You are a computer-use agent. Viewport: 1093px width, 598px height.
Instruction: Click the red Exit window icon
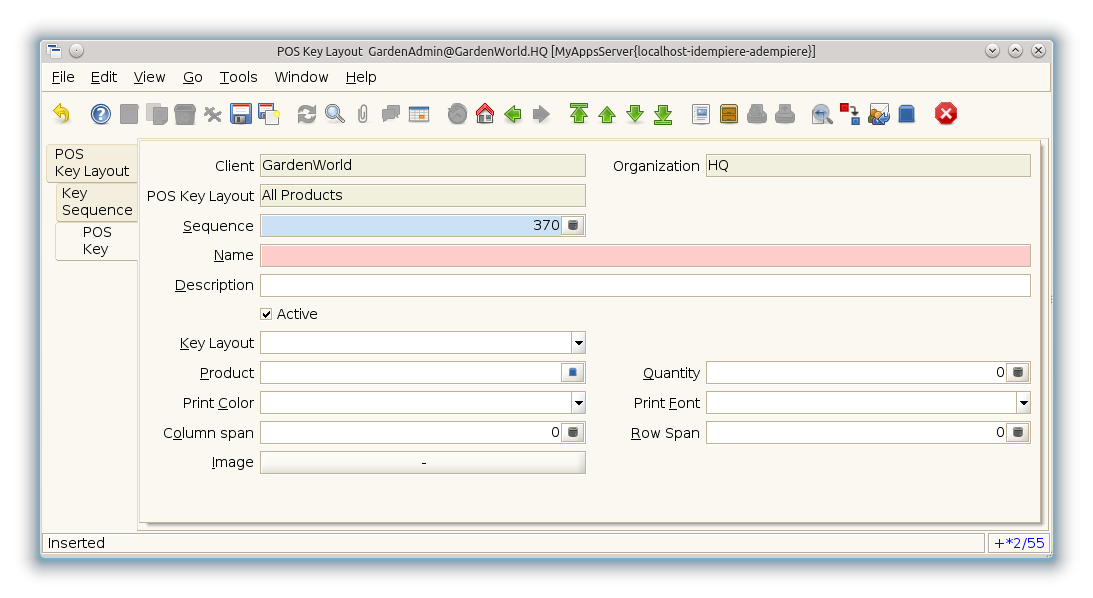tap(946, 114)
